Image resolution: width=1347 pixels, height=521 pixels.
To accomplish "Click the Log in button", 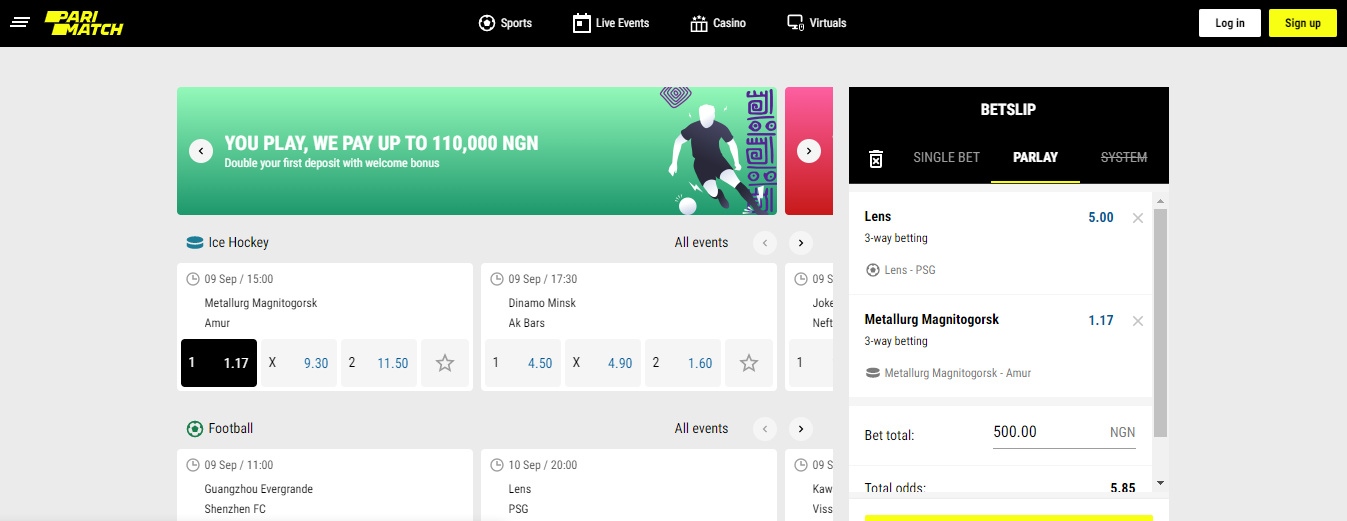I will pyautogui.click(x=1230, y=23).
